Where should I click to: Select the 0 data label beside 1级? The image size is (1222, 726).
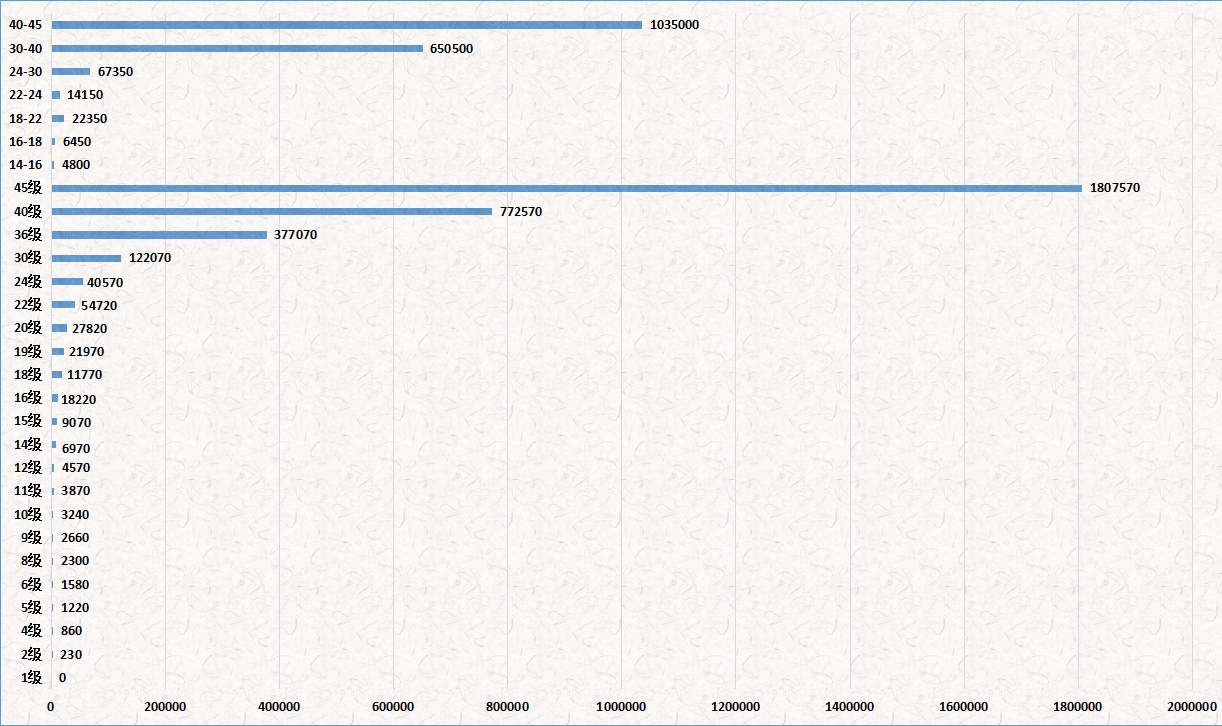pos(62,677)
